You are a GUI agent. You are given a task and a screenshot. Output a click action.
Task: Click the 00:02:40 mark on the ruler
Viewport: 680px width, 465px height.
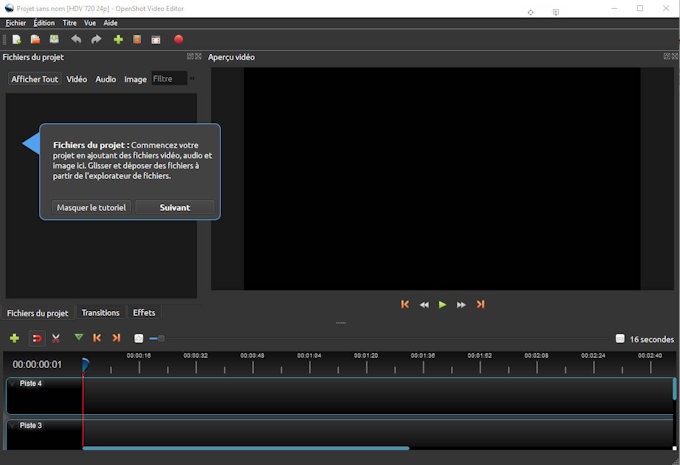tap(650, 356)
